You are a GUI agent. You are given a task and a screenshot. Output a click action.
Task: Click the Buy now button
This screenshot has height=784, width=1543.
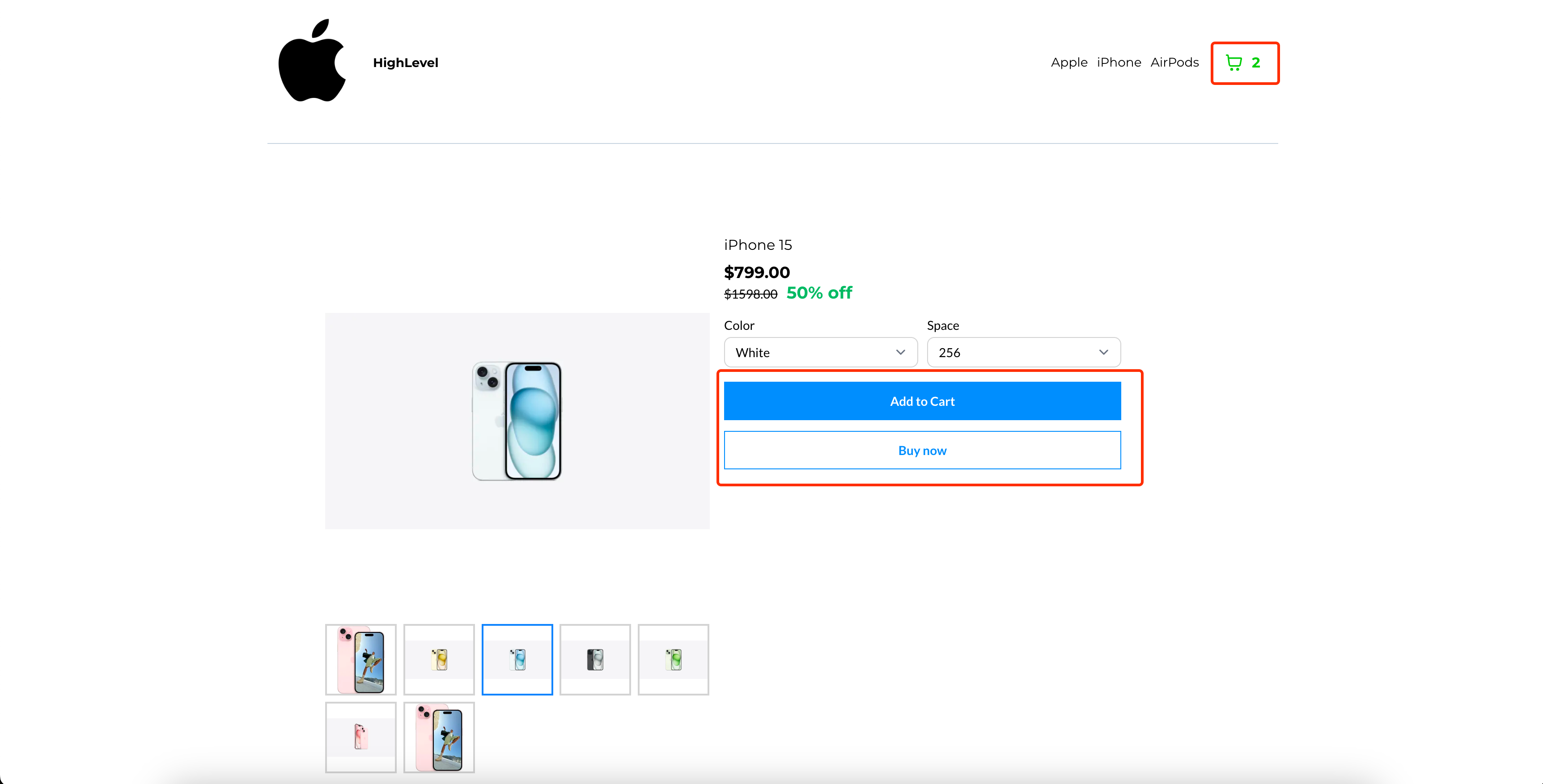pyautogui.click(x=922, y=451)
